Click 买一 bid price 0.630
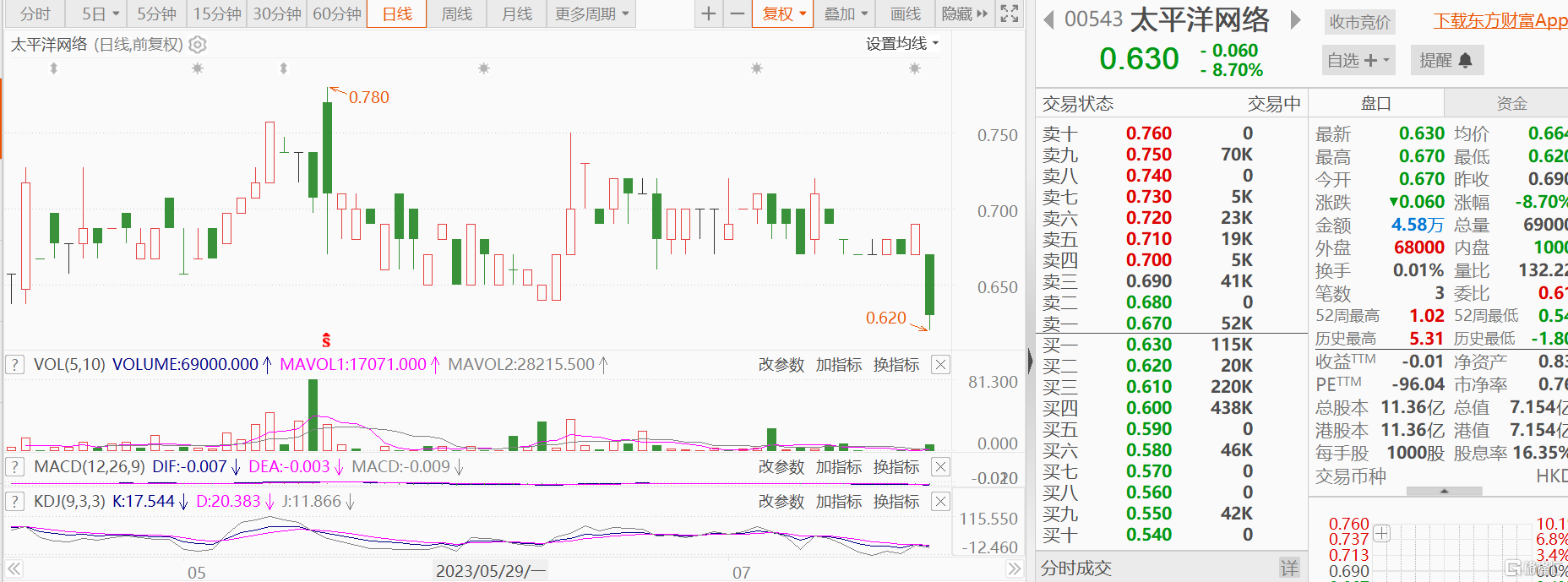 (x=1148, y=344)
